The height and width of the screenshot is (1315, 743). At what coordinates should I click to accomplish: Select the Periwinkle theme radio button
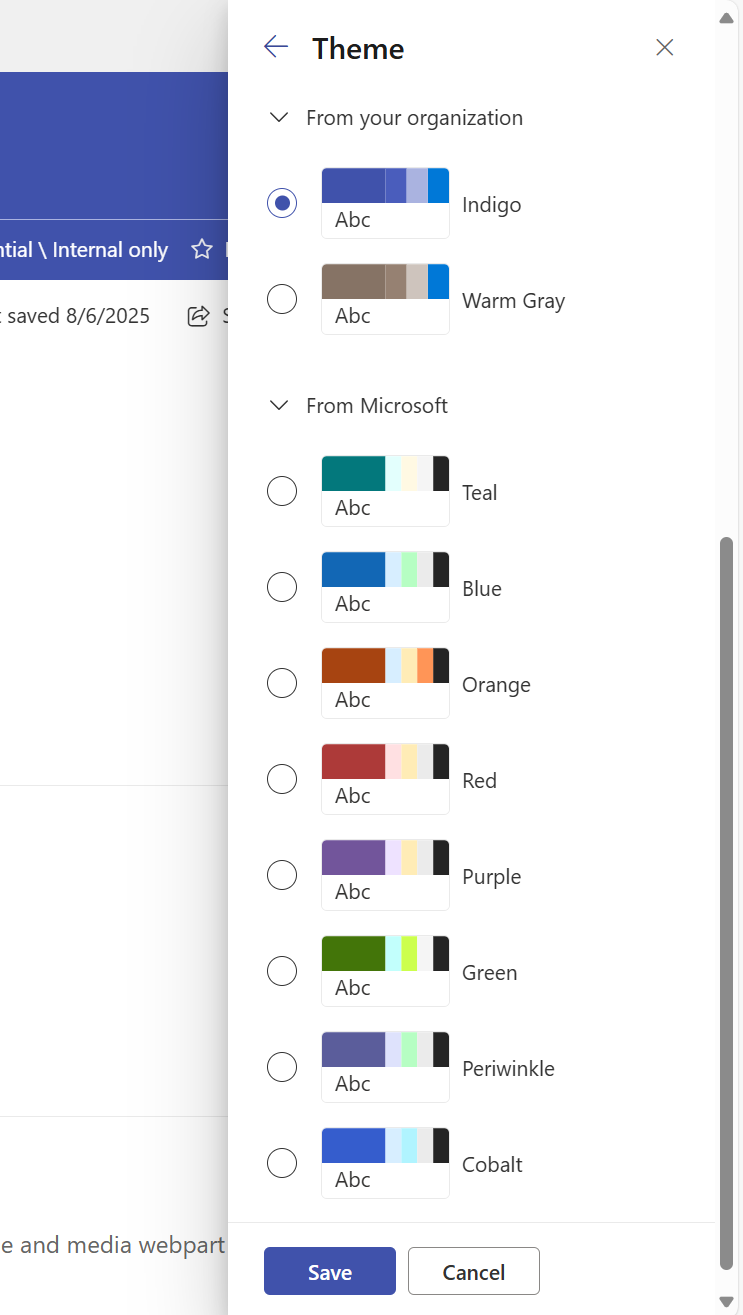click(282, 1067)
